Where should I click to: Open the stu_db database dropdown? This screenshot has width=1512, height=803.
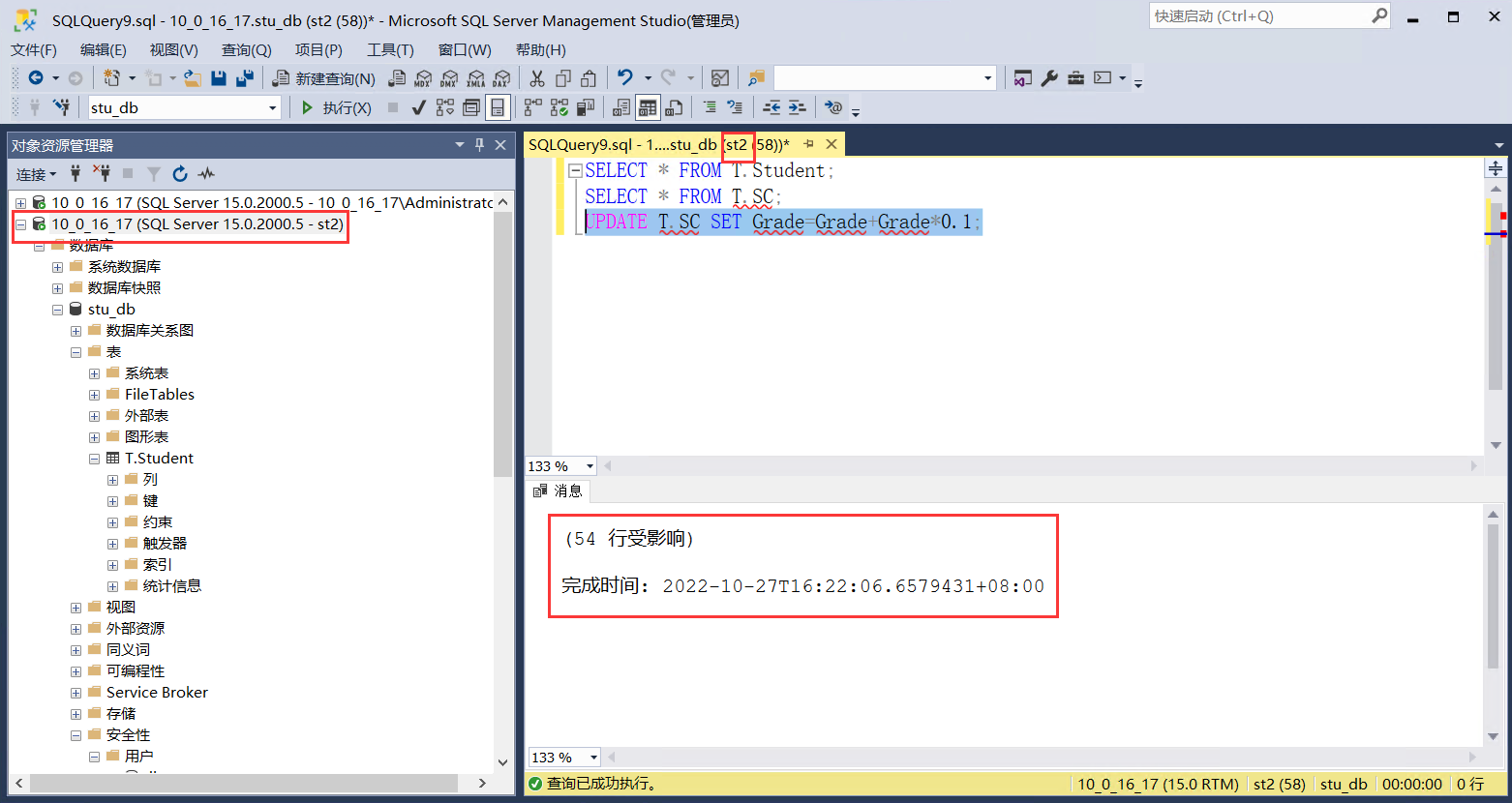(273, 108)
